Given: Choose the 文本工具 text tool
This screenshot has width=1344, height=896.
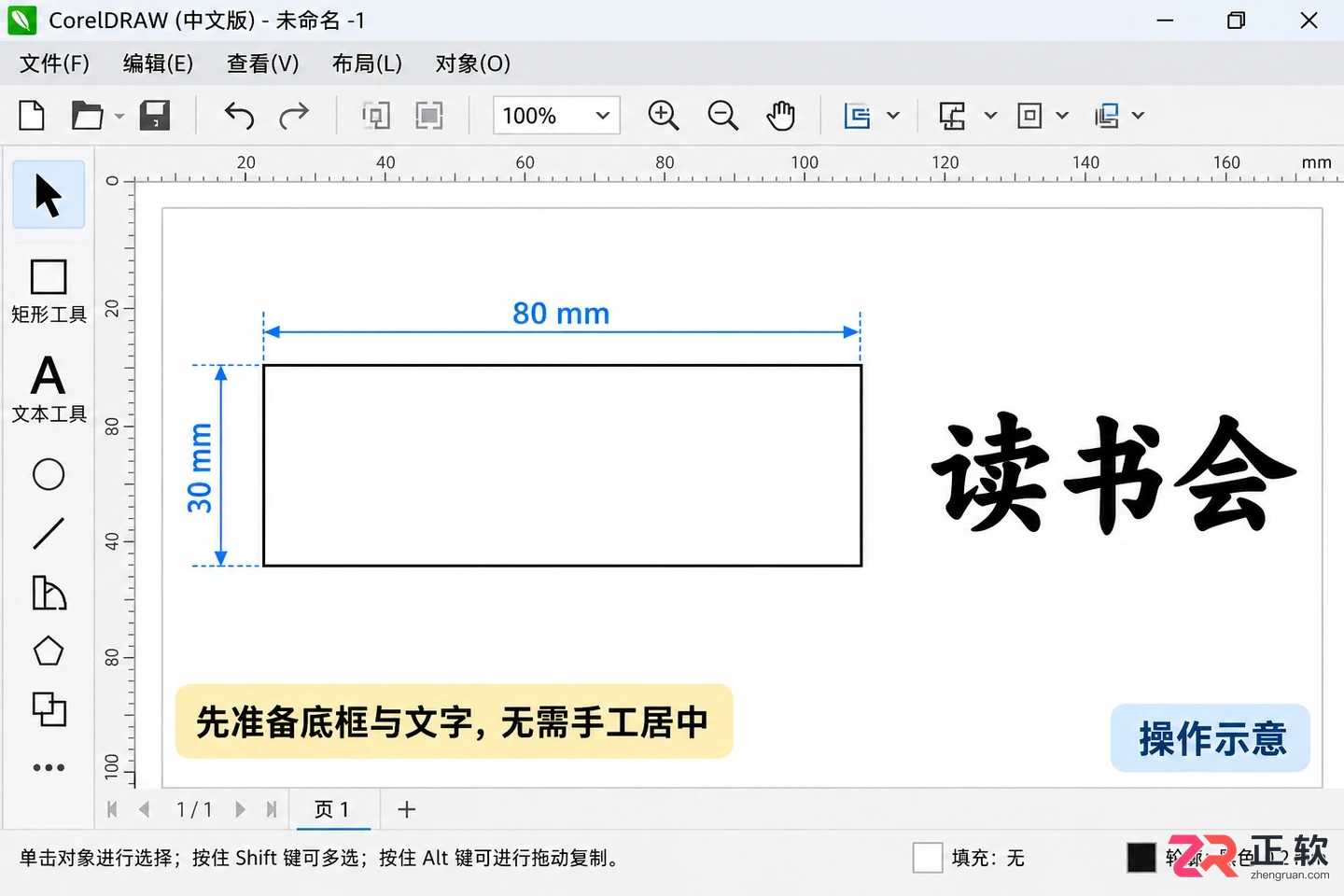Looking at the screenshot, I should [x=49, y=389].
